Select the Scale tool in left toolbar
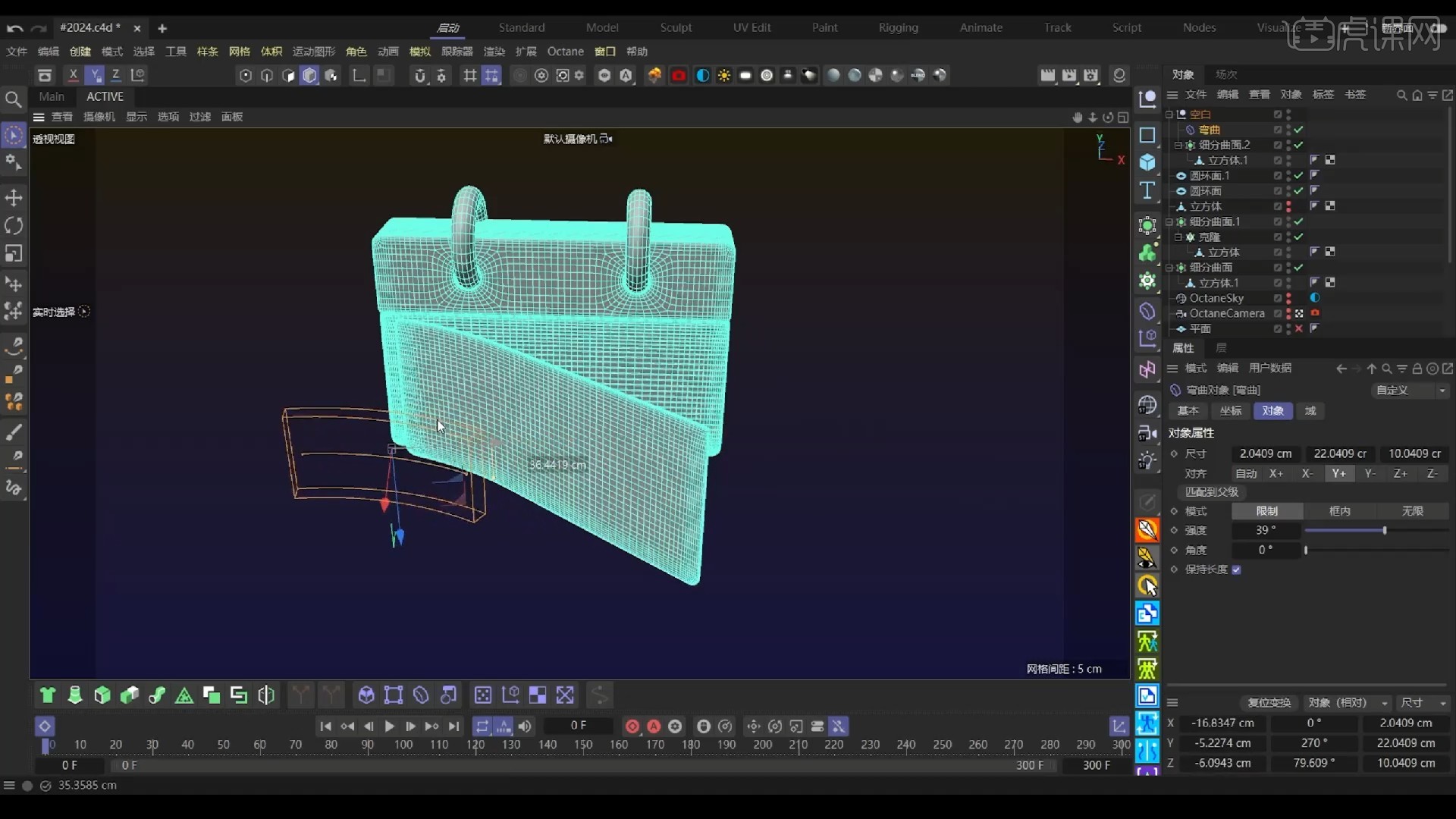The image size is (1456, 819). pos(14,254)
